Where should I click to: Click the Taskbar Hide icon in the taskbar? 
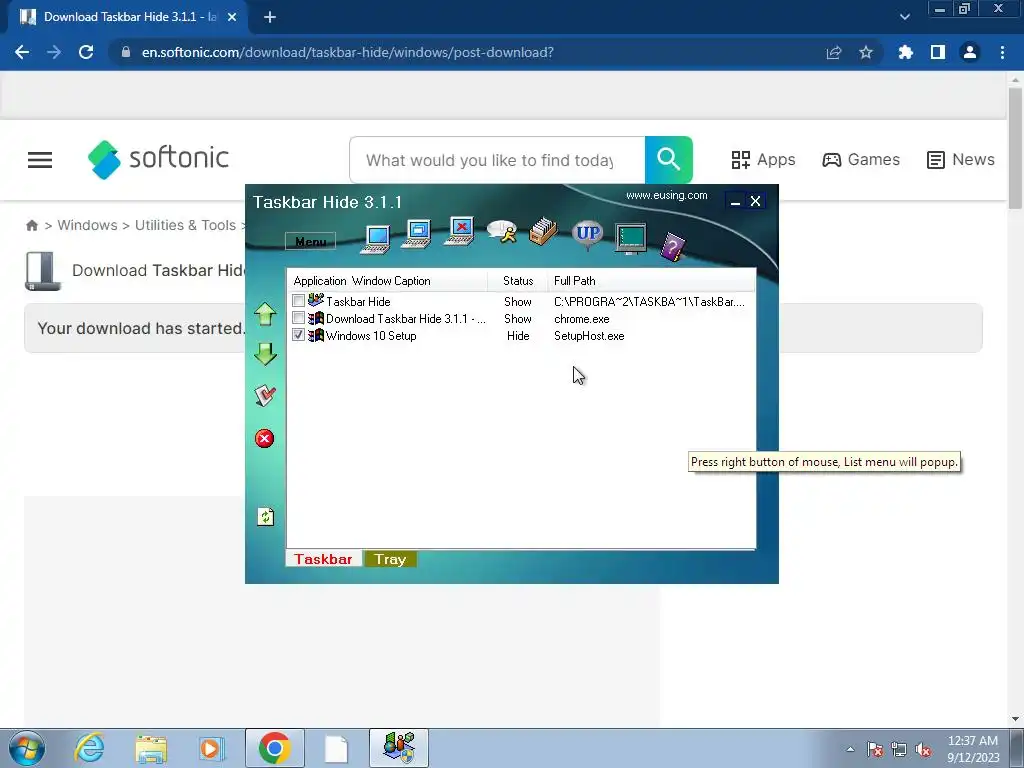399,748
